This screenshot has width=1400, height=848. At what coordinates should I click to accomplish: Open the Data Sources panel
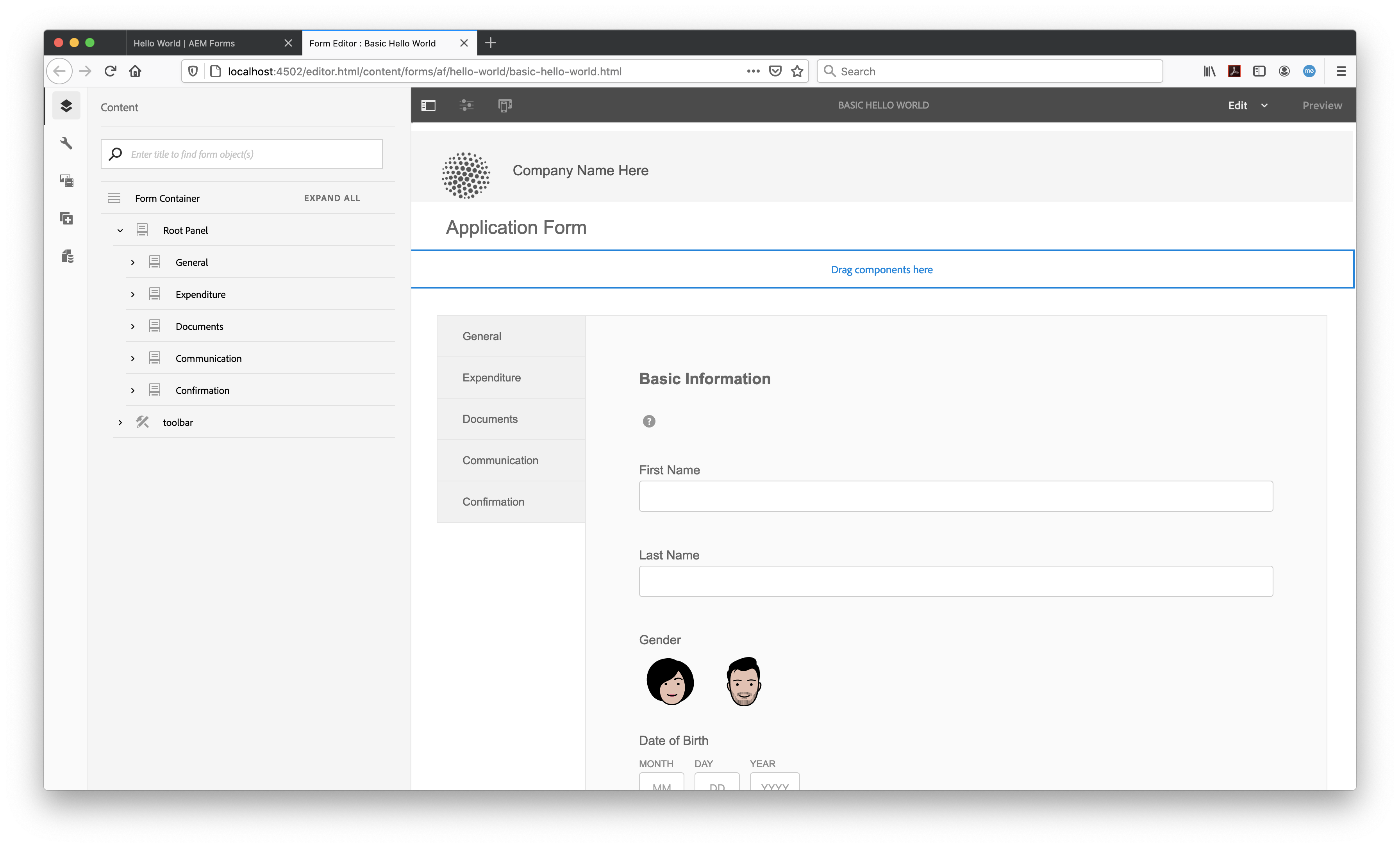(66, 256)
